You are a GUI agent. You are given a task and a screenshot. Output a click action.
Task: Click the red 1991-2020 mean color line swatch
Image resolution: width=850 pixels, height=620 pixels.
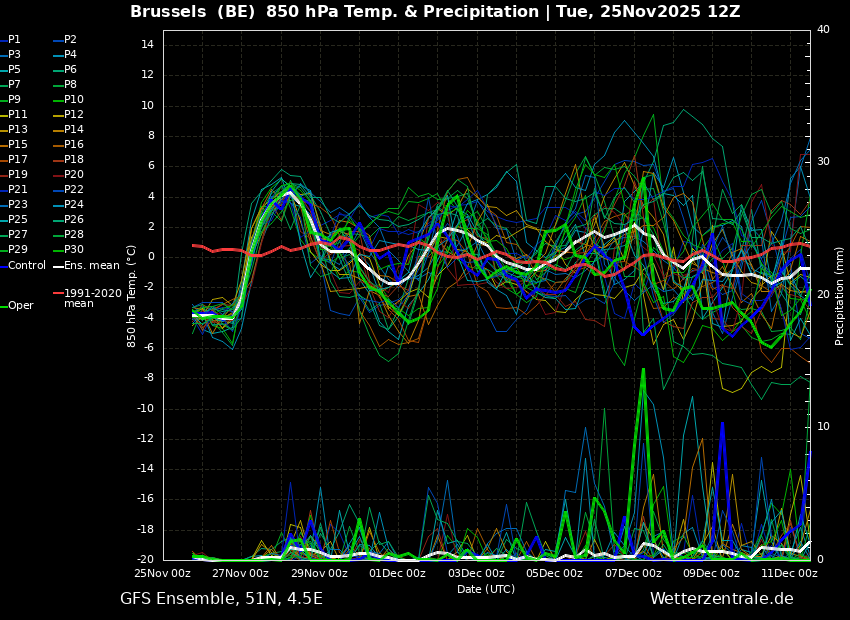click(x=58, y=293)
